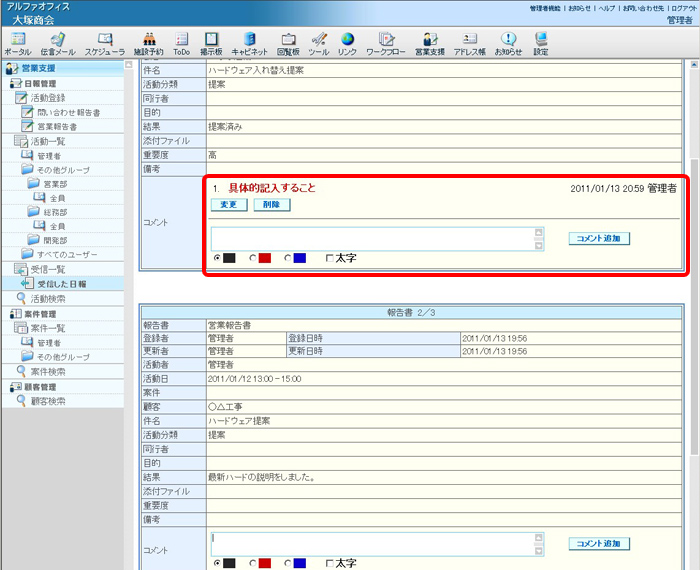
Task: Select the red color radio in highlighted comment
Action: pos(253,258)
